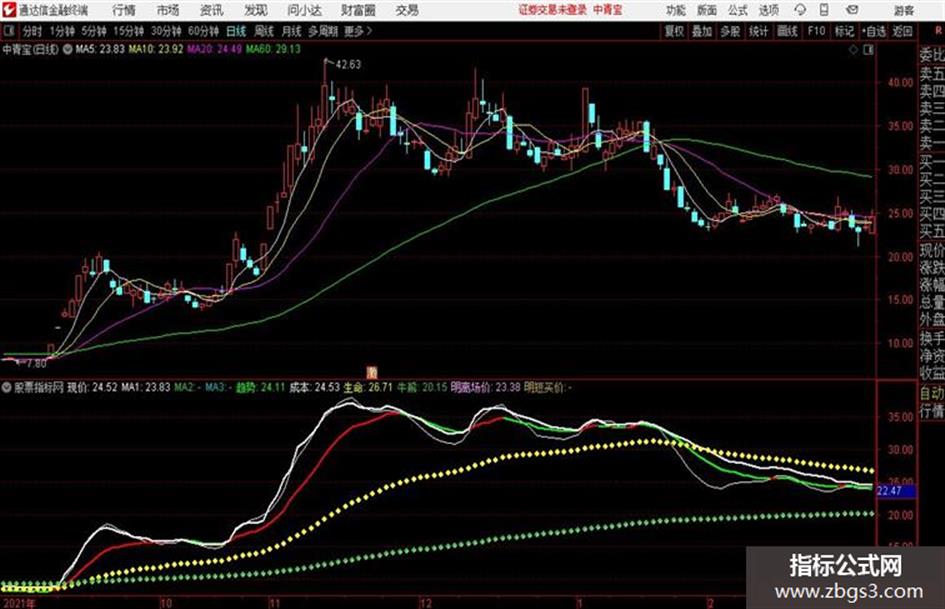Add to watchlist with 自选 button
Viewport: 945px width, 609px height.
click(x=874, y=31)
